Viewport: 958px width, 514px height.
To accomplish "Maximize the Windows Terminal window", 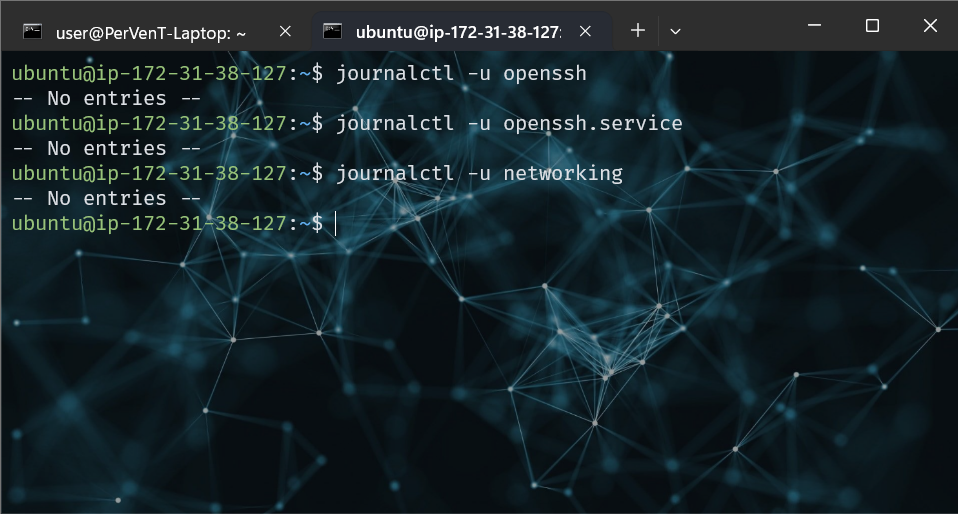I will click(872, 26).
